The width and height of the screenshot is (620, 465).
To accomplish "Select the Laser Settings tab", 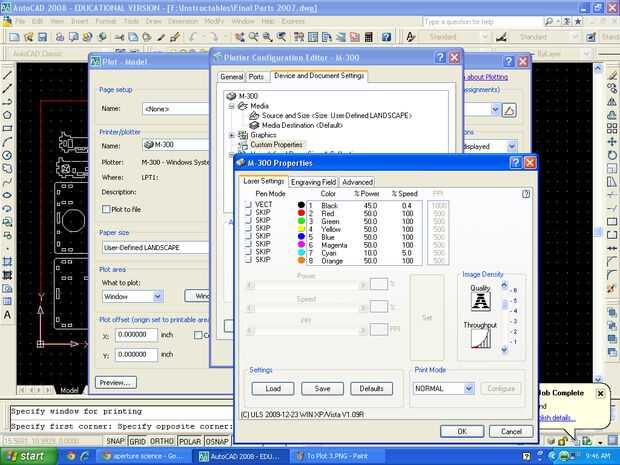I will coord(263,181).
